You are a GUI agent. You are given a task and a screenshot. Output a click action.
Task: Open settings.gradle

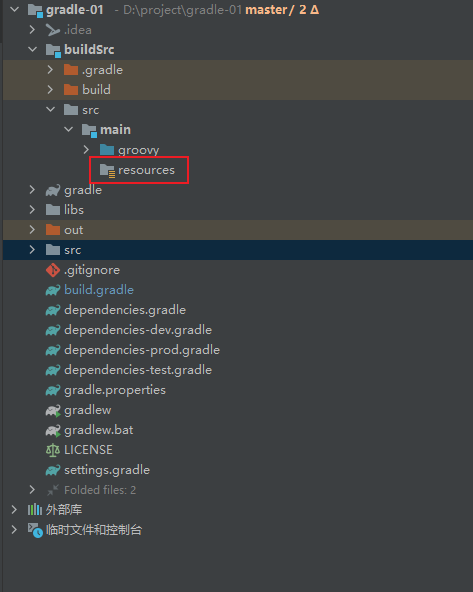pos(107,470)
